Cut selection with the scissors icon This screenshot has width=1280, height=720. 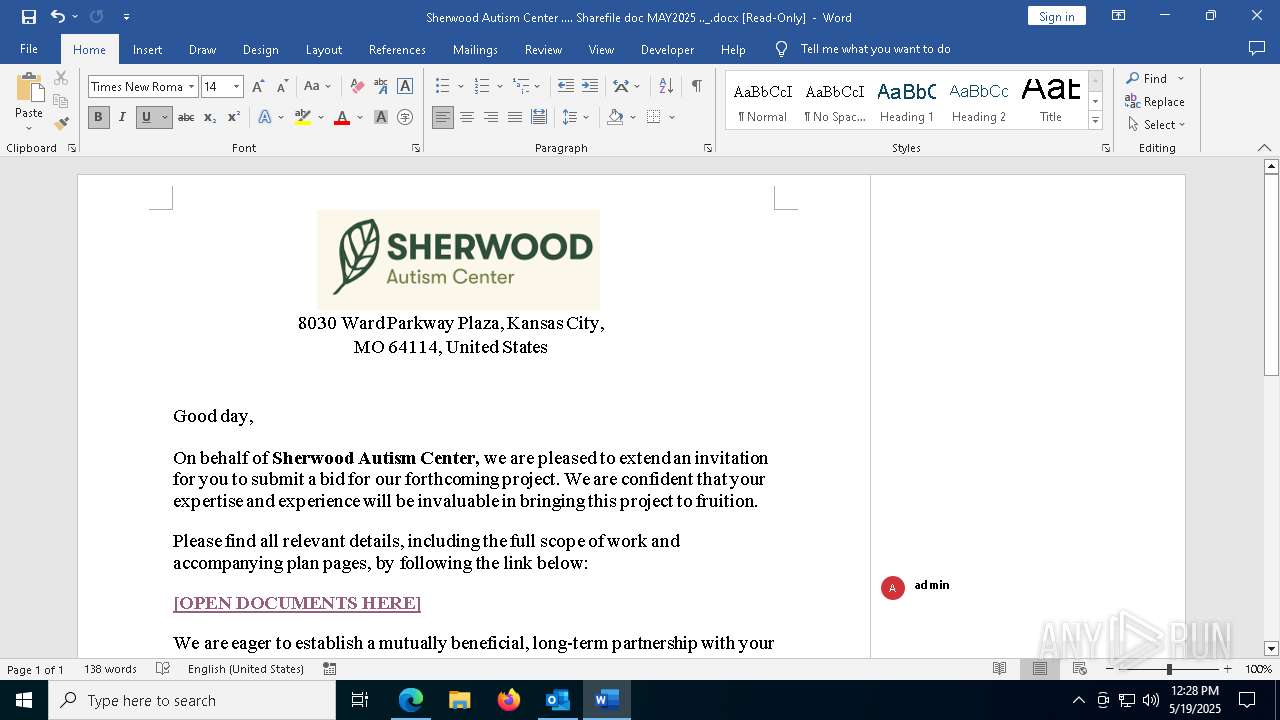[61, 78]
